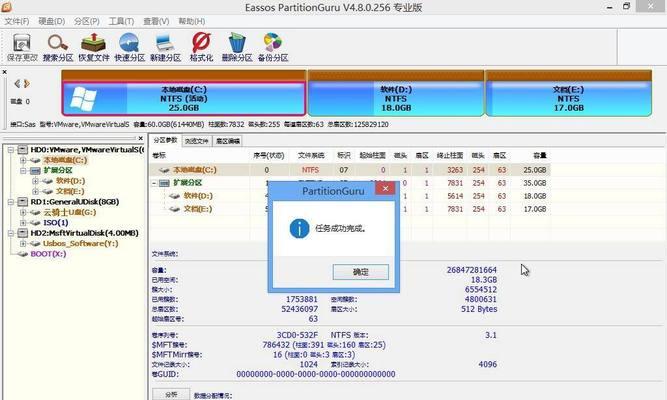
Task: Collapse the RD1:GeneralUDisk(8GB) node
Action: click(11, 202)
